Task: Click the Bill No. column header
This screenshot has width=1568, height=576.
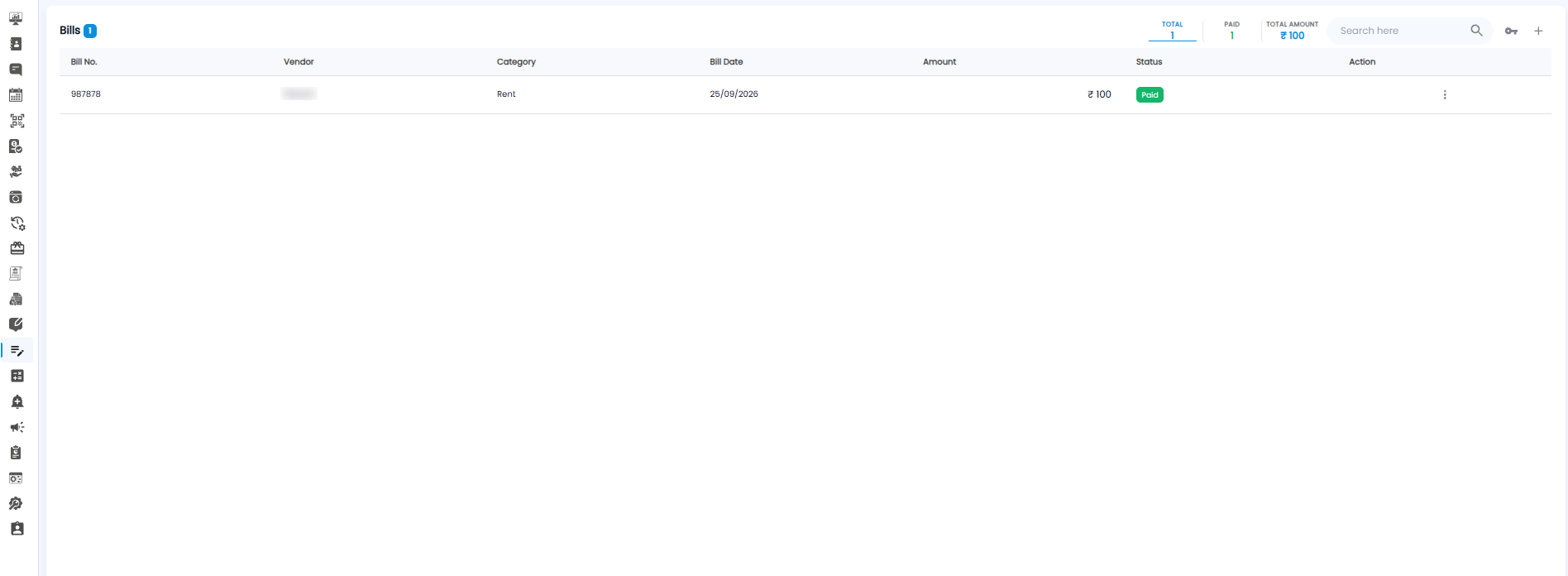Action: pyautogui.click(x=84, y=62)
